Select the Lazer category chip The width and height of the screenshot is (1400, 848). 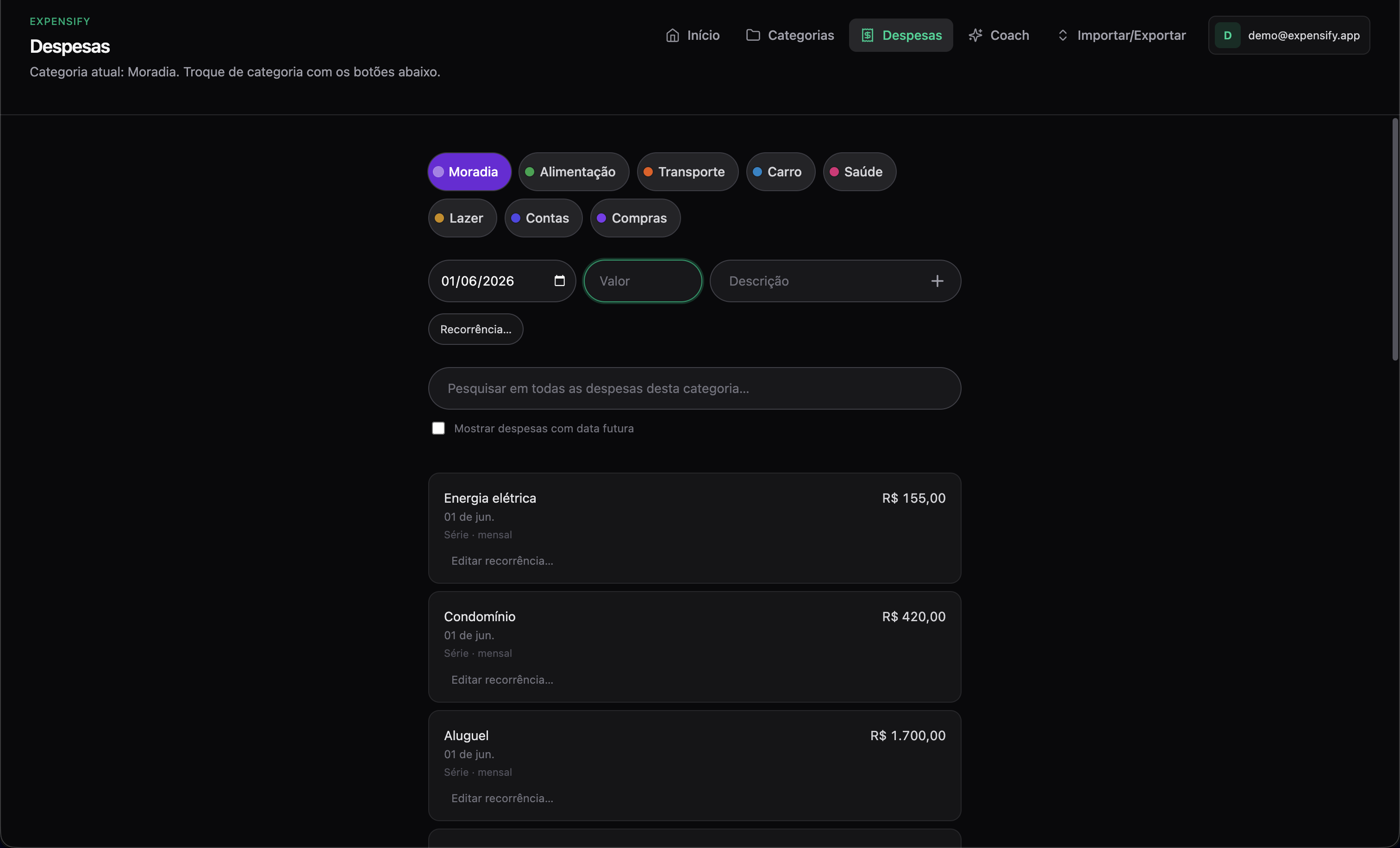(462, 218)
